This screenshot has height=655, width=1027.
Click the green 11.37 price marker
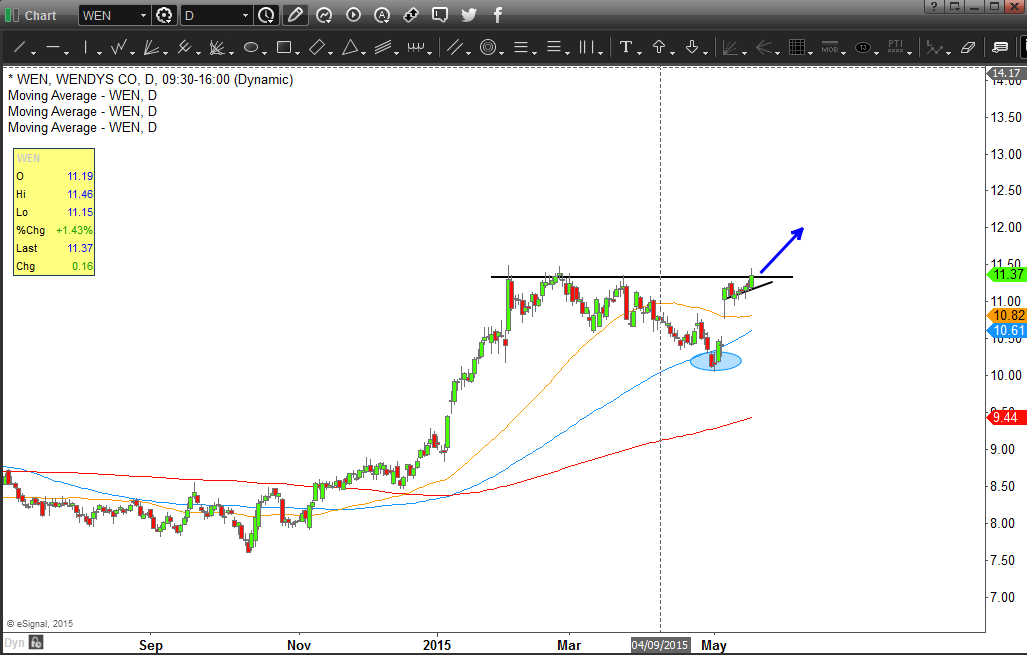pos(1007,274)
